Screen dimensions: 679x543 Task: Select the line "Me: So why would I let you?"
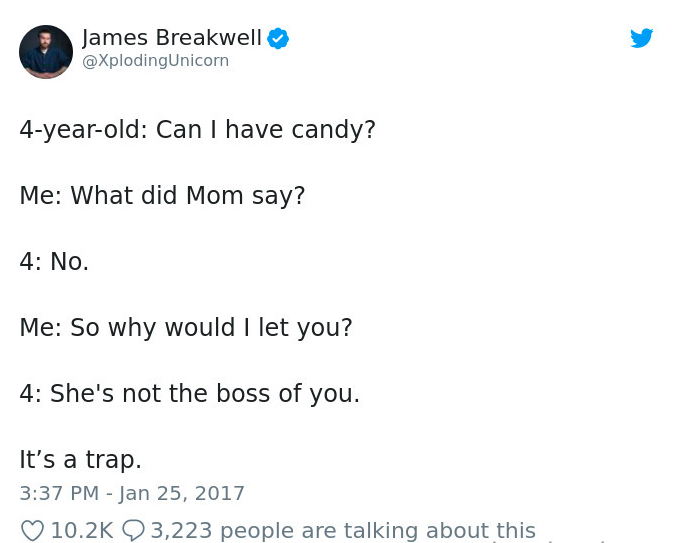point(186,328)
